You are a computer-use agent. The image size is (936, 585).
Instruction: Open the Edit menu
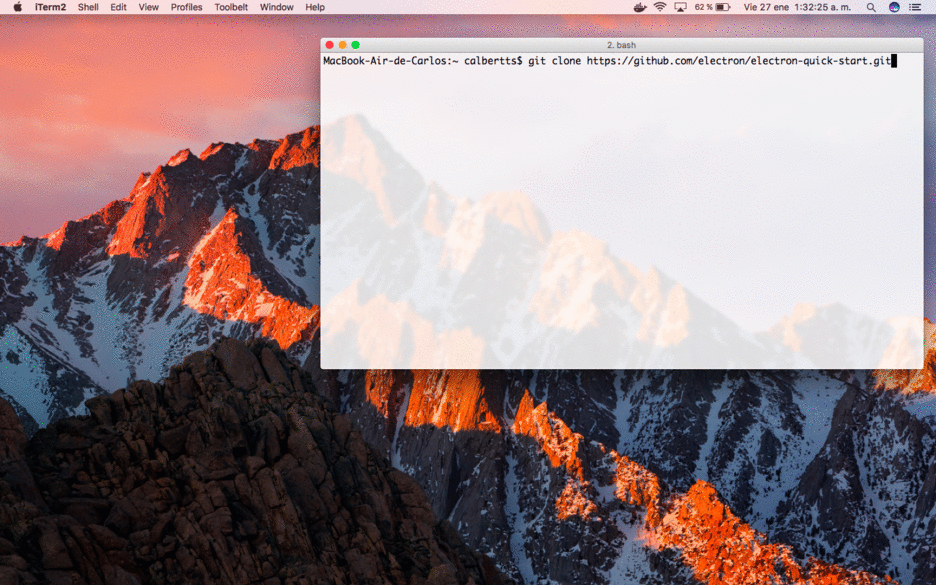coord(118,7)
